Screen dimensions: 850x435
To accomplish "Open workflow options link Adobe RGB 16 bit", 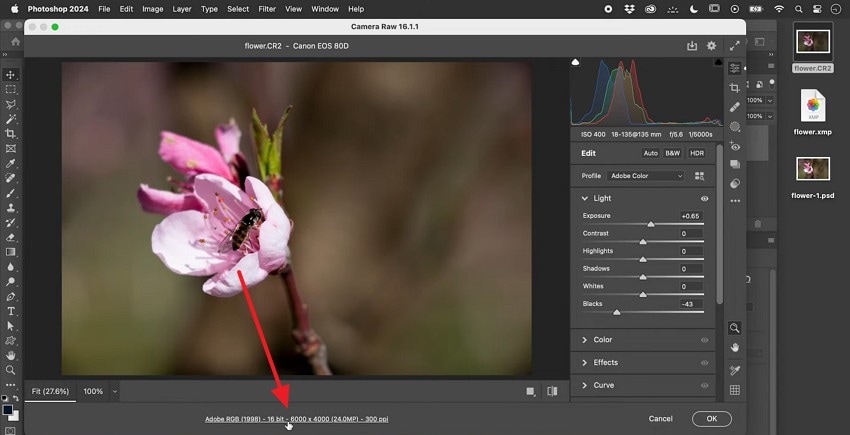I will [x=297, y=419].
